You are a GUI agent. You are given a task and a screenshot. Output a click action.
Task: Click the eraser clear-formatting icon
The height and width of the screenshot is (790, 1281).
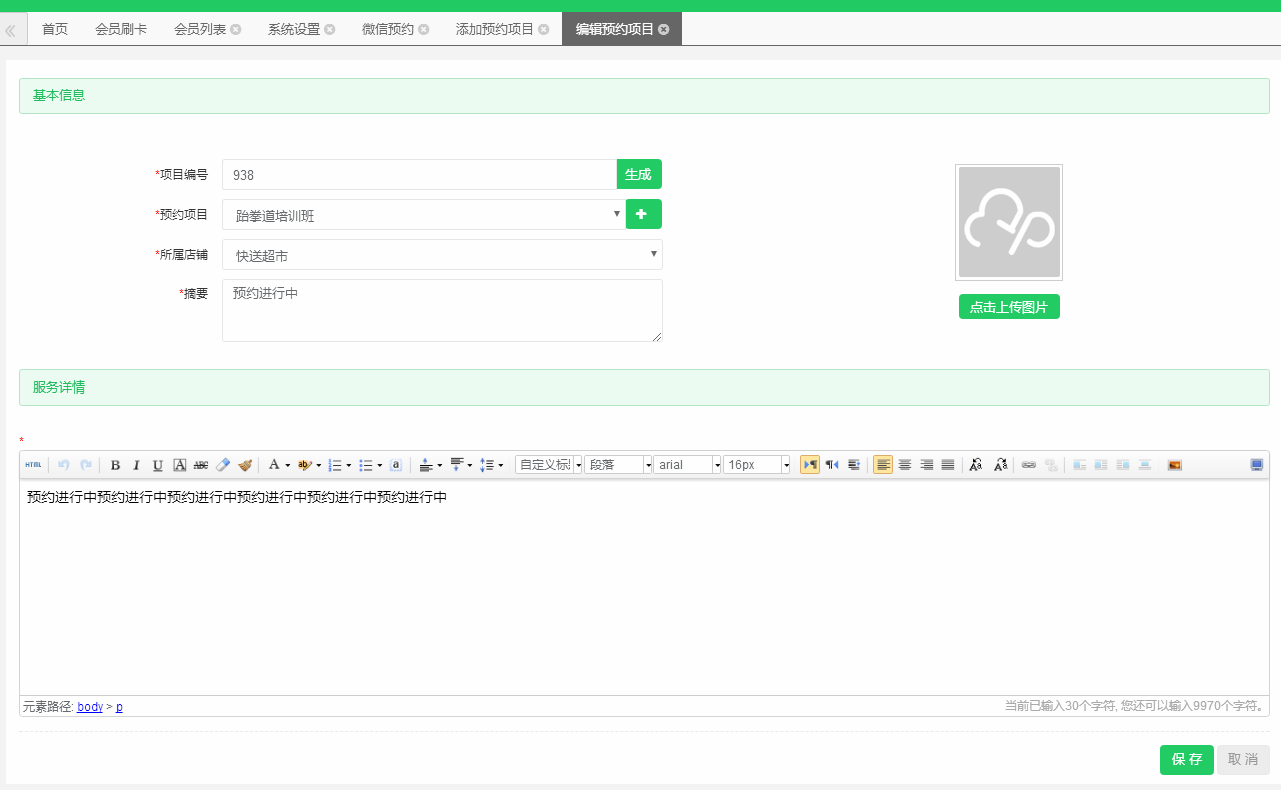click(223, 465)
